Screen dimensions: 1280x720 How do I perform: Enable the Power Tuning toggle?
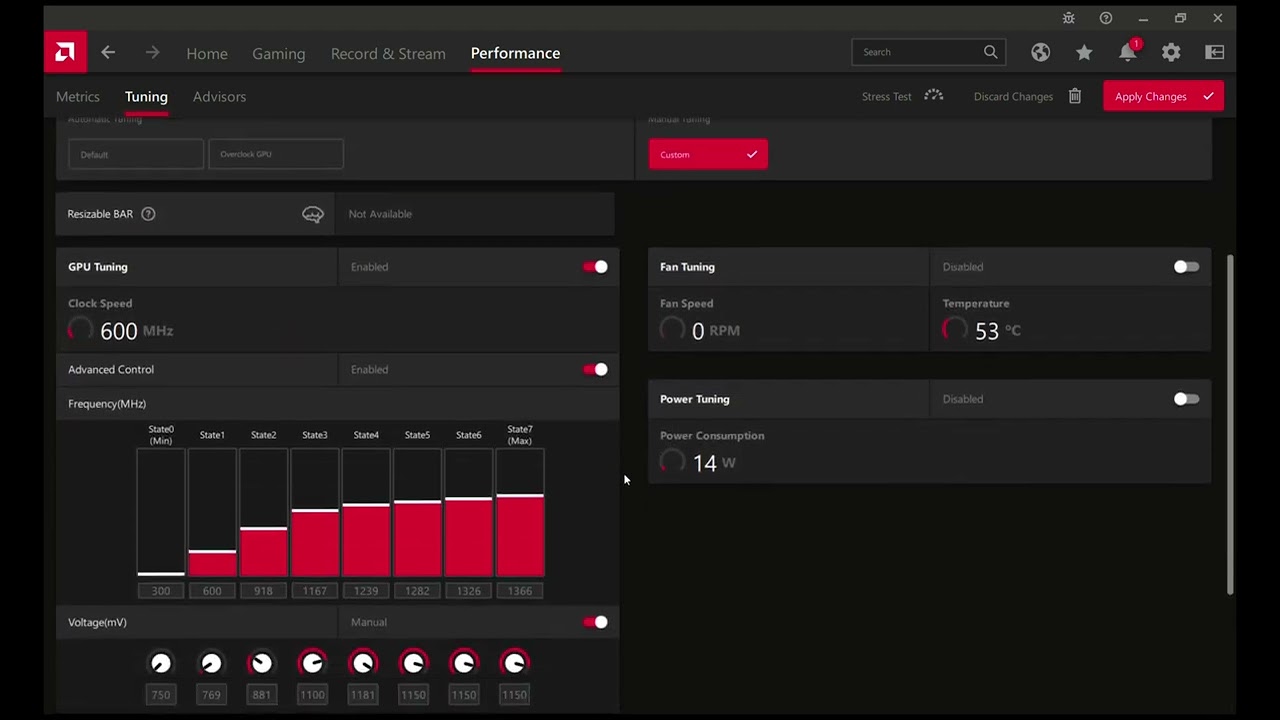pos(1186,399)
